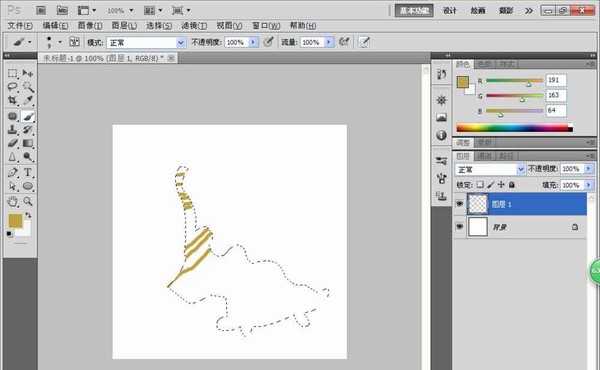Viewport: 600px width, 370px height.
Task: Toggle lock transparent pixels option
Action: point(480,185)
